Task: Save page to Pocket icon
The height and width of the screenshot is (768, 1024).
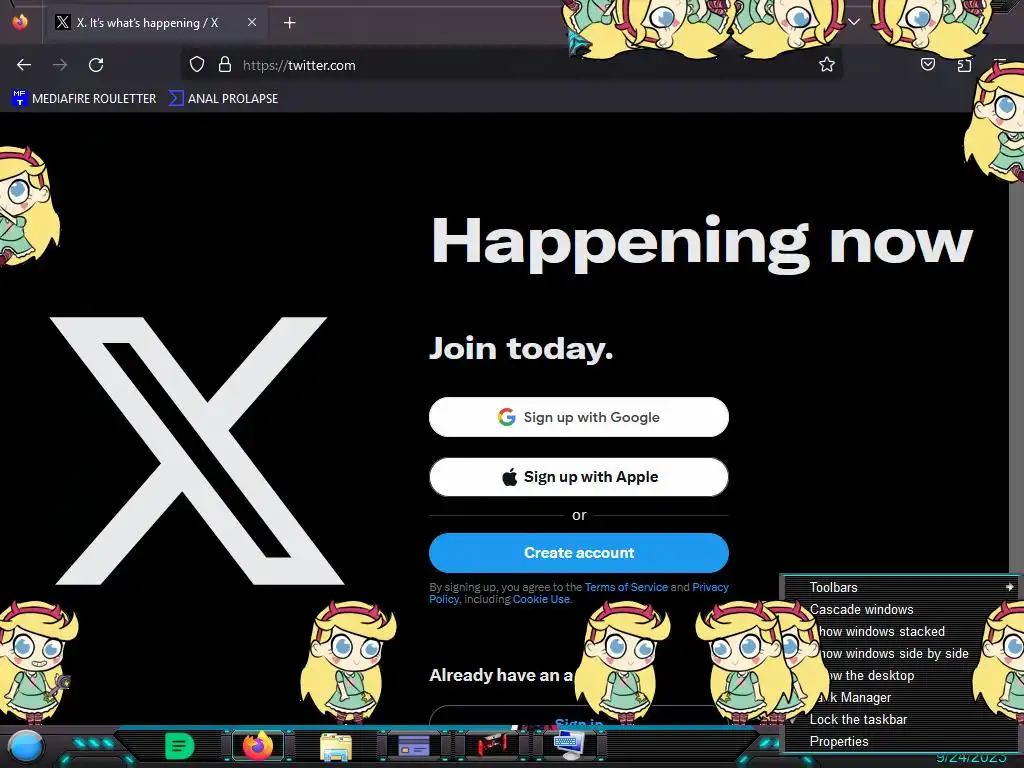Action: 927,64
